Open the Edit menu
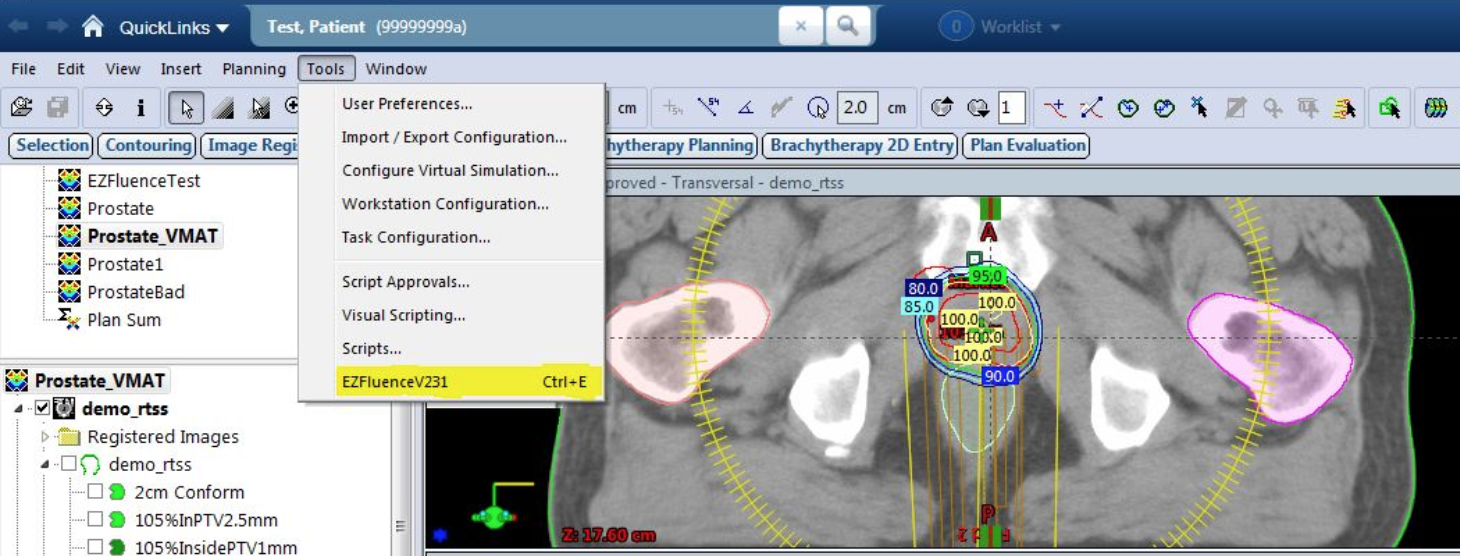Screen dimensions: 1460x556 70,69
